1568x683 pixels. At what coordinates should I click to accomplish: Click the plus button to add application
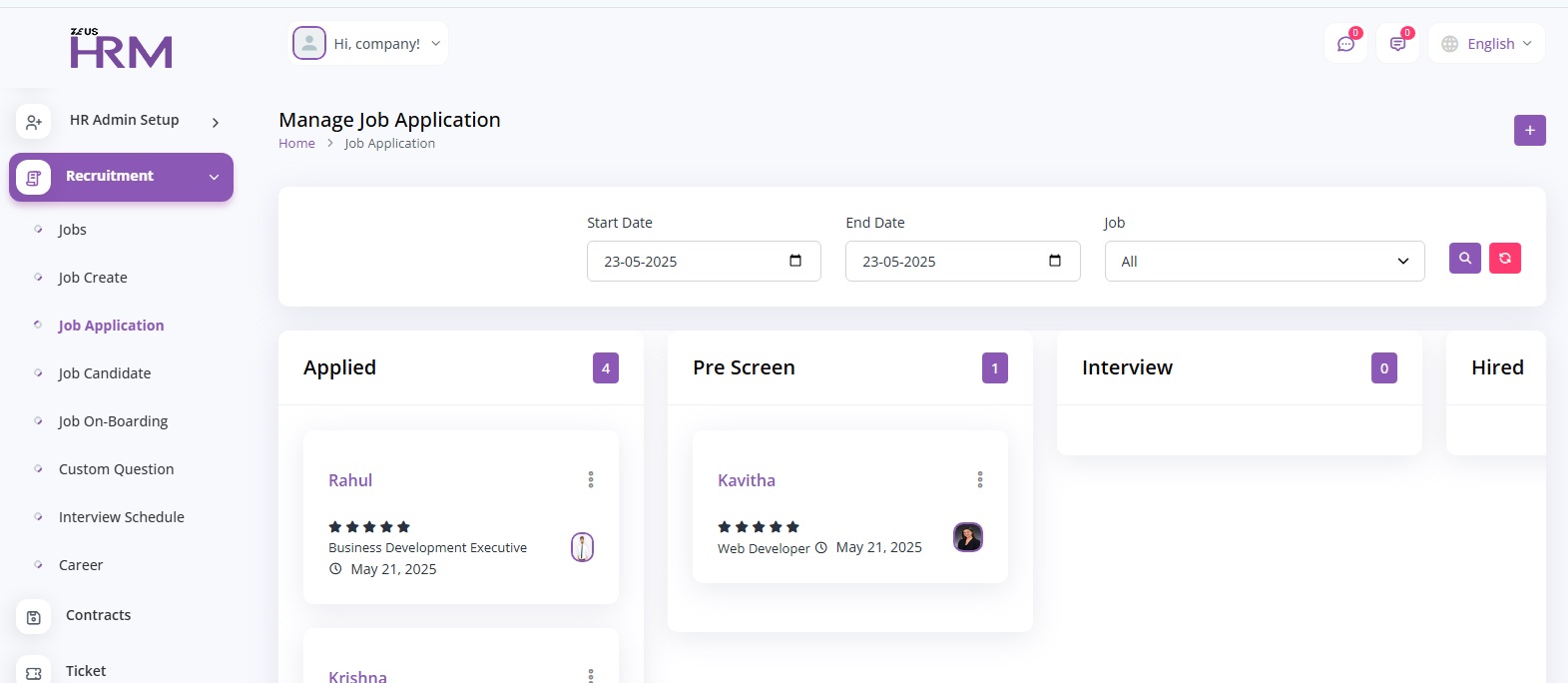1529,131
